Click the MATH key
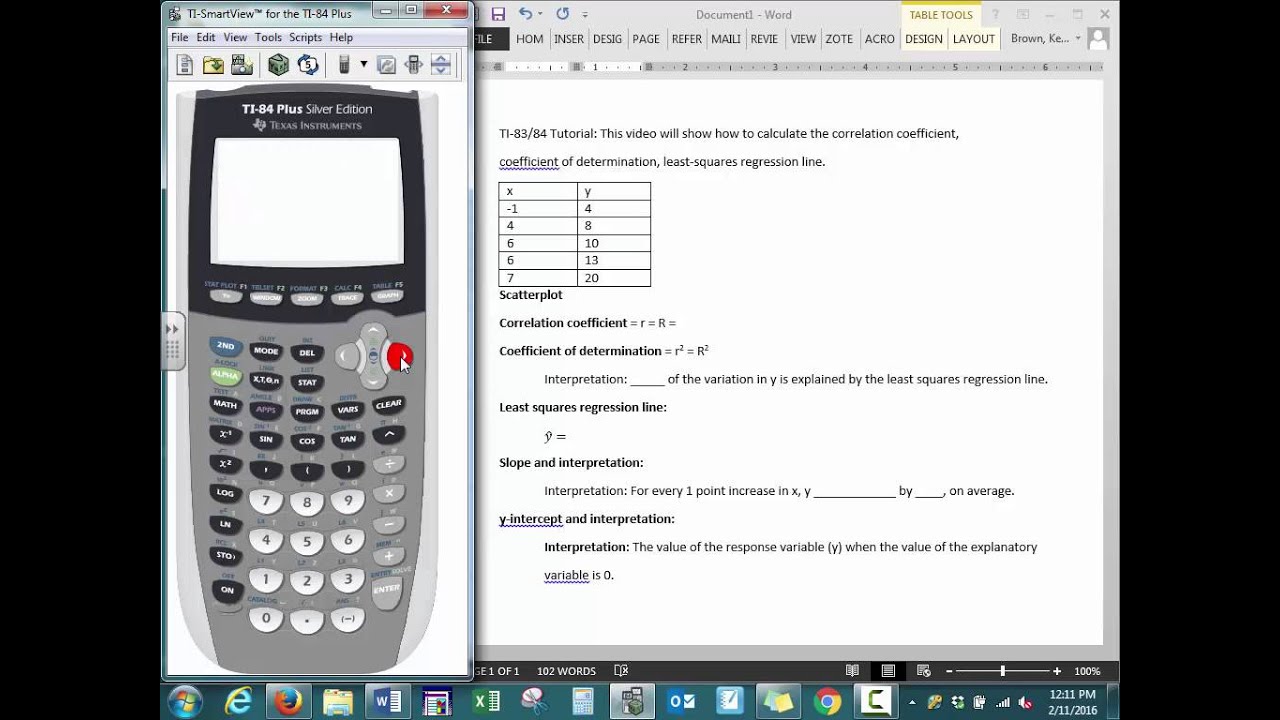Image resolution: width=1280 pixels, height=720 pixels. [x=225, y=404]
